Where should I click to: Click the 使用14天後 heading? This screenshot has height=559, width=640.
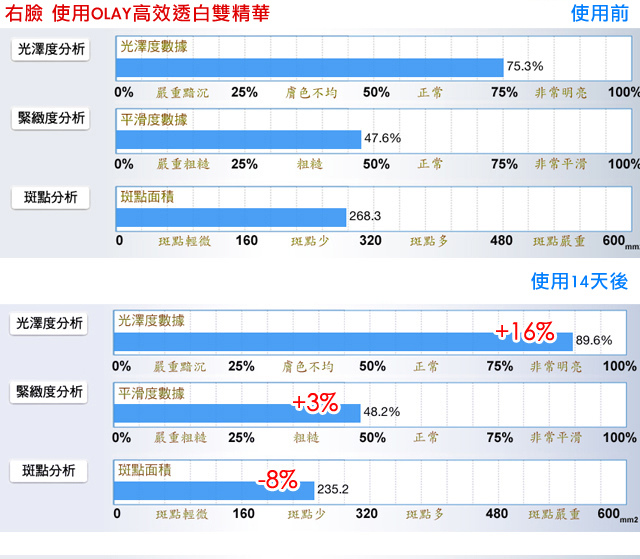[579, 281]
